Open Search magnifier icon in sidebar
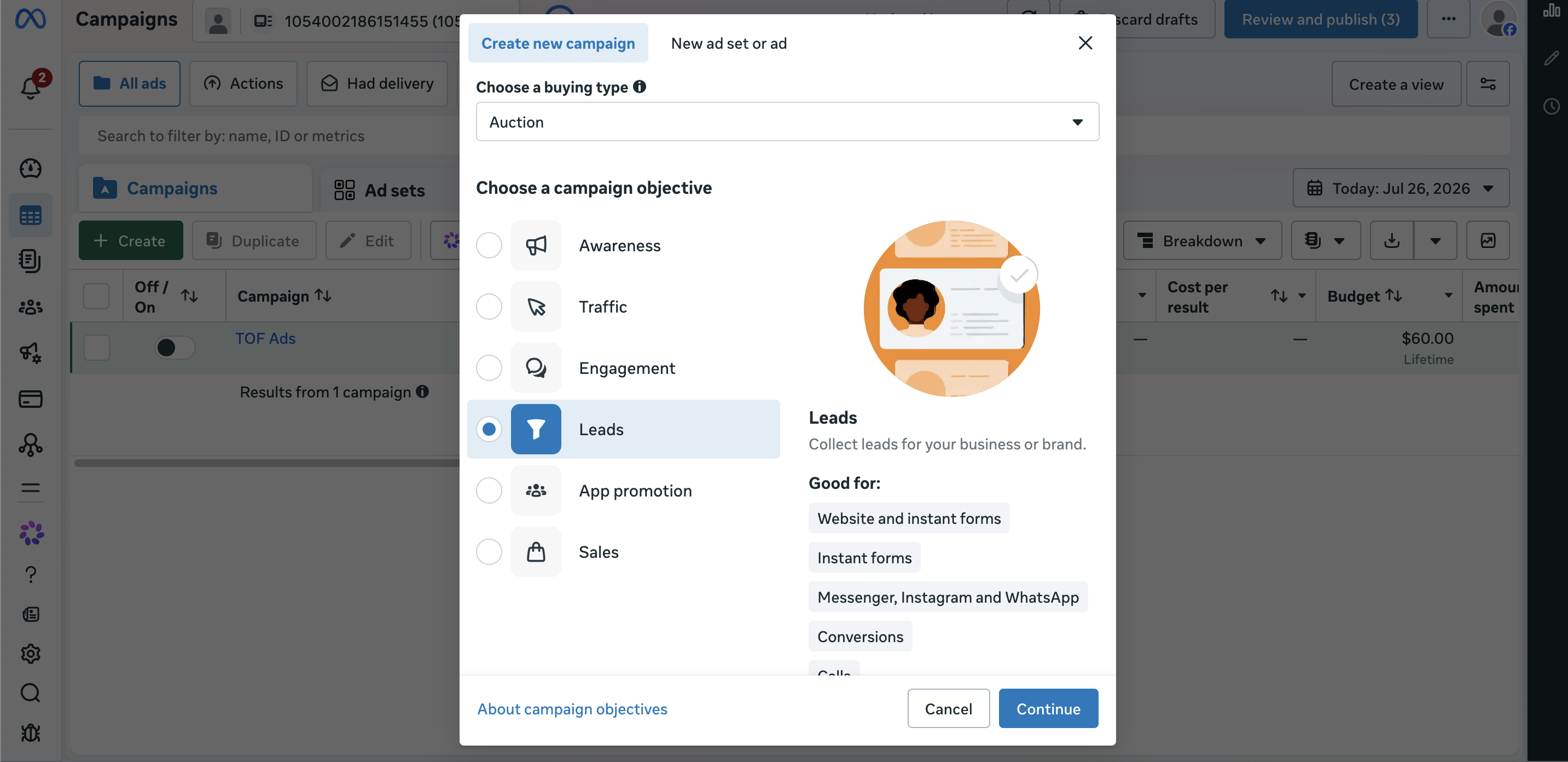This screenshot has width=1568, height=762. point(31,692)
